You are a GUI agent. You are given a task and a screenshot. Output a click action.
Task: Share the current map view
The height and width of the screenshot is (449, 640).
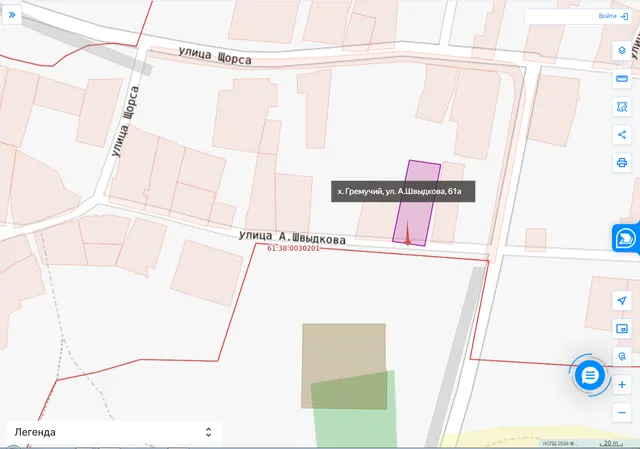point(622,135)
